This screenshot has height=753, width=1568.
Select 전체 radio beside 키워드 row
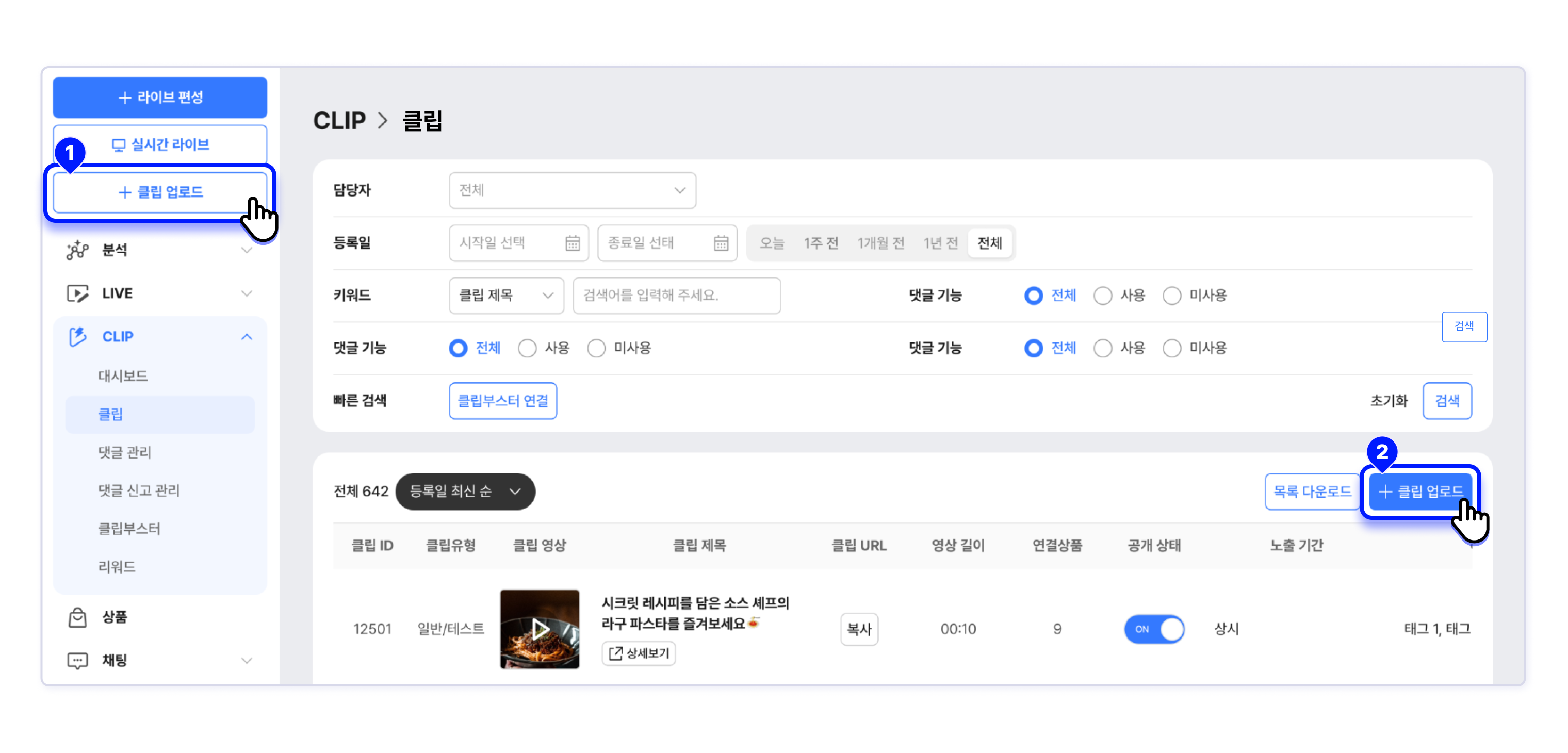pyautogui.click(x=1033, y=296)
